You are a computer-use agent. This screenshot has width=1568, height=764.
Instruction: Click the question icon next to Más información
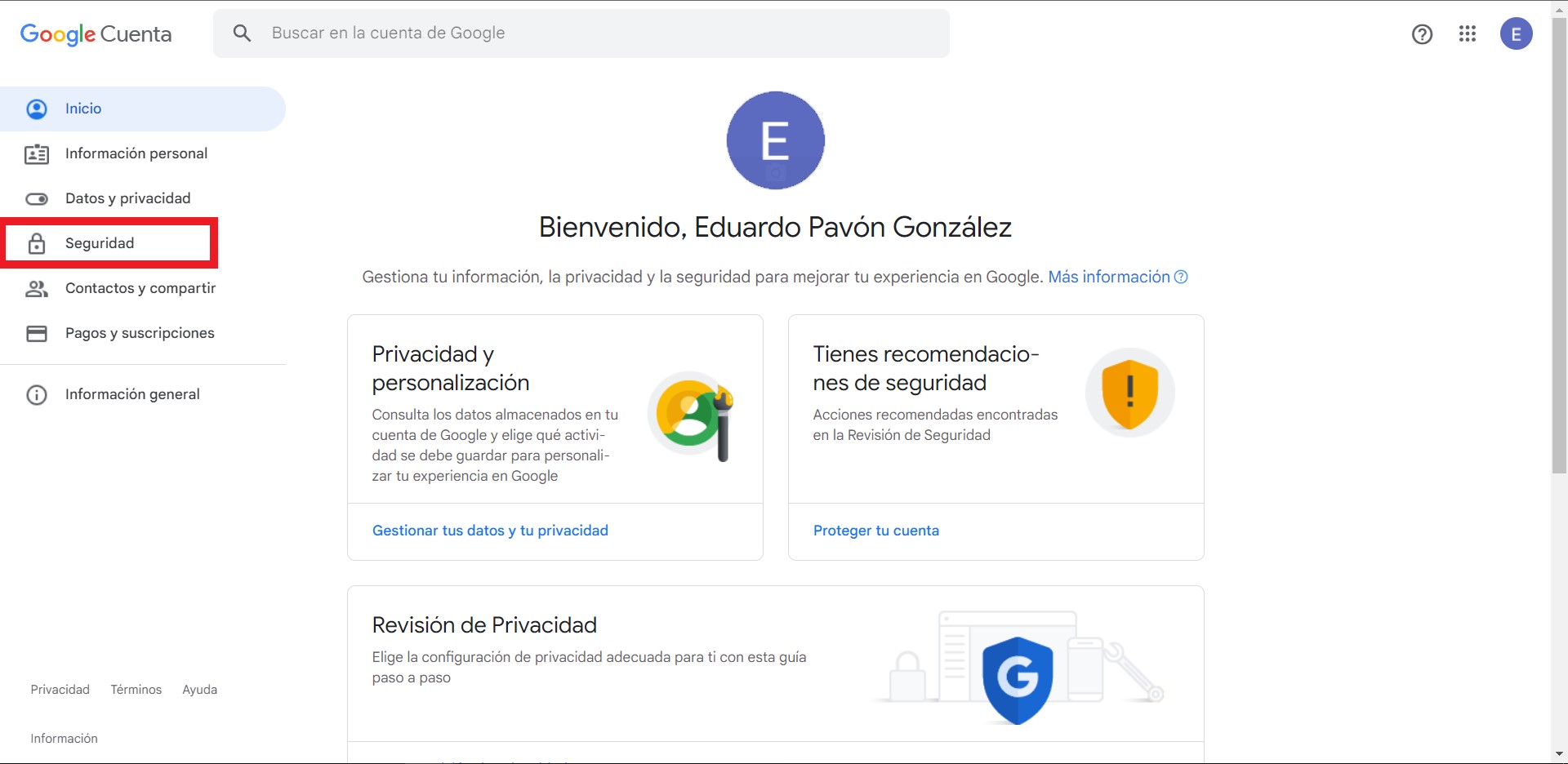pyautogui.click(x=1181, y=278)
